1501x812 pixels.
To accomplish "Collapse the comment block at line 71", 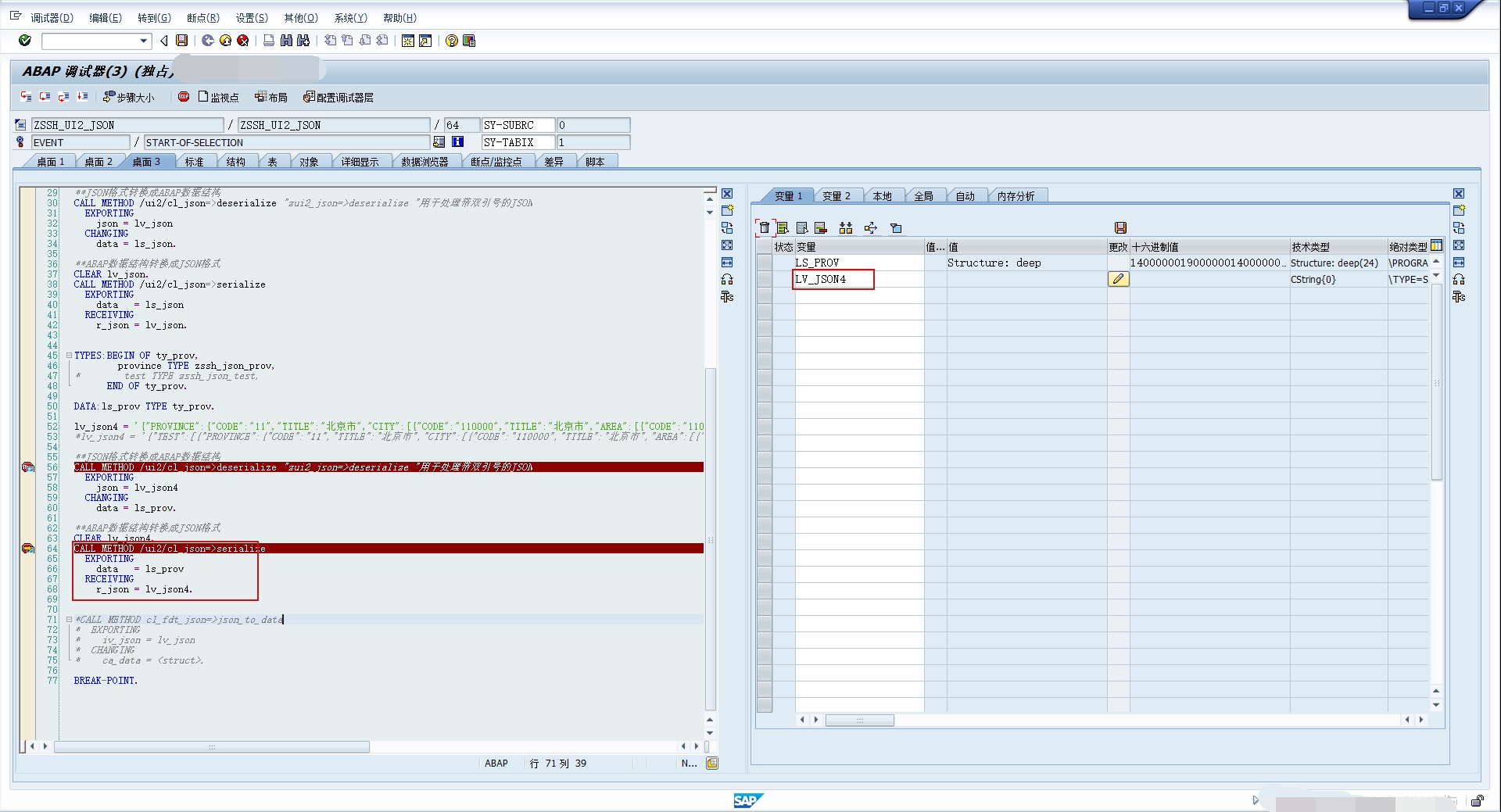I will pos(69,620).
